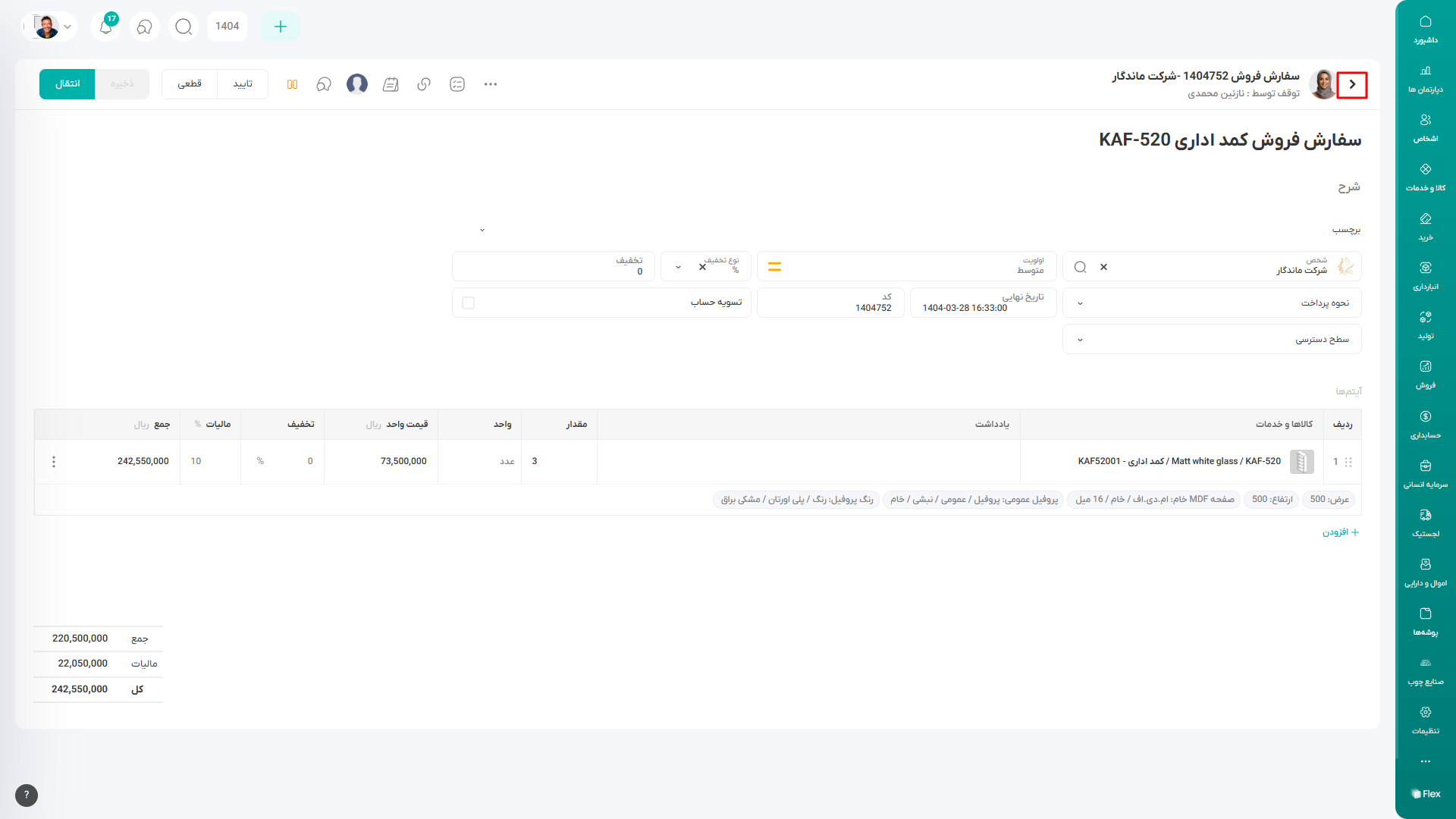Open انبارداری module in sidebar
This screenshot has width=1456, height=819.
(x=1426, y=275)
